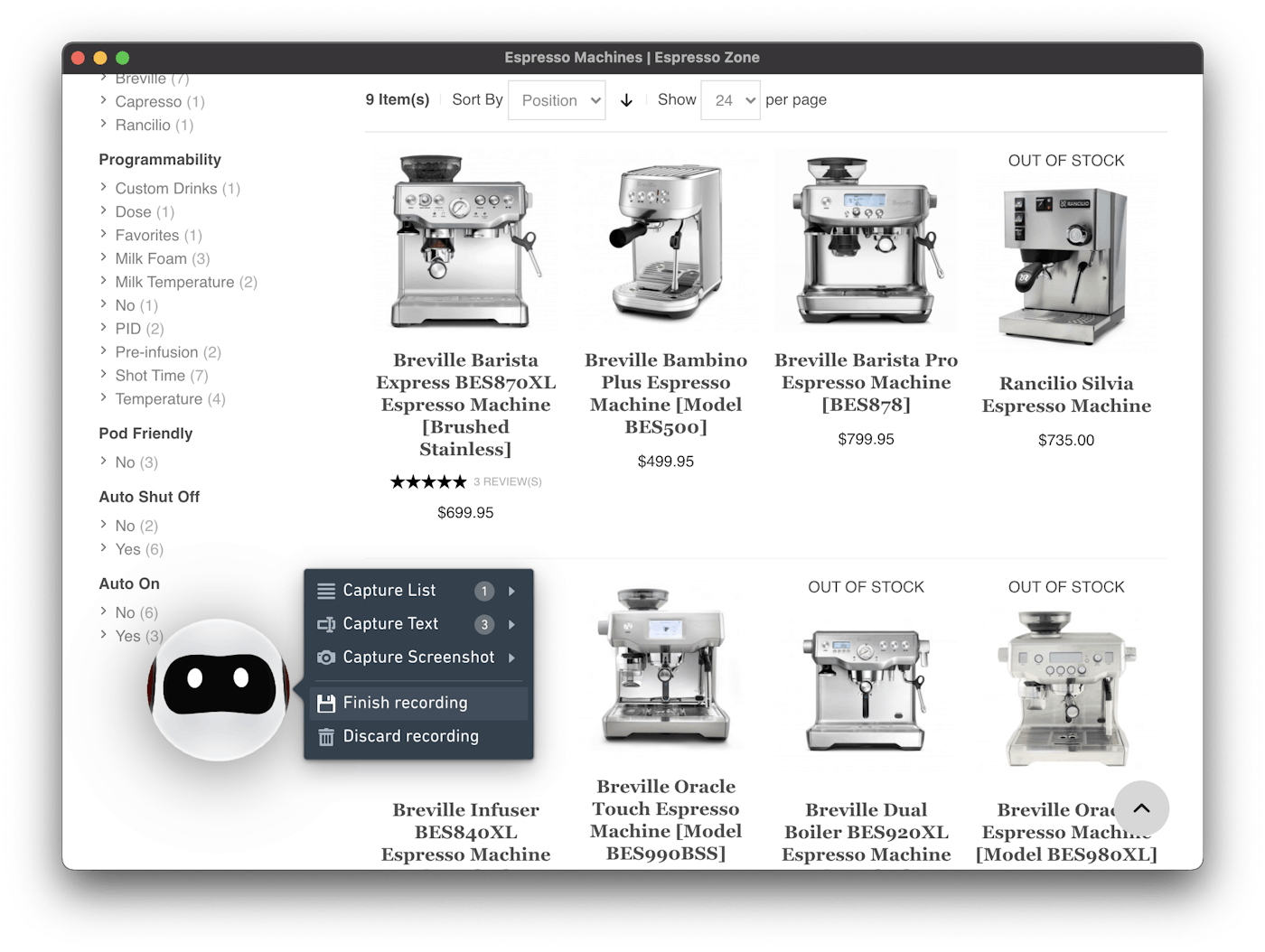The width and height of the screenshot is (1265, 952).
Task: Click the scroll-to-top arrow button
Action: click(x=1141, y=808)
